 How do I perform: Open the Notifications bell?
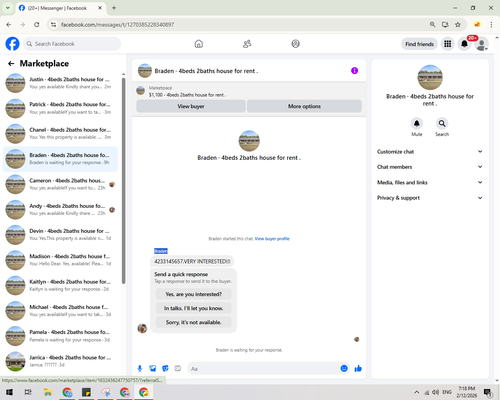click(464, 44)
